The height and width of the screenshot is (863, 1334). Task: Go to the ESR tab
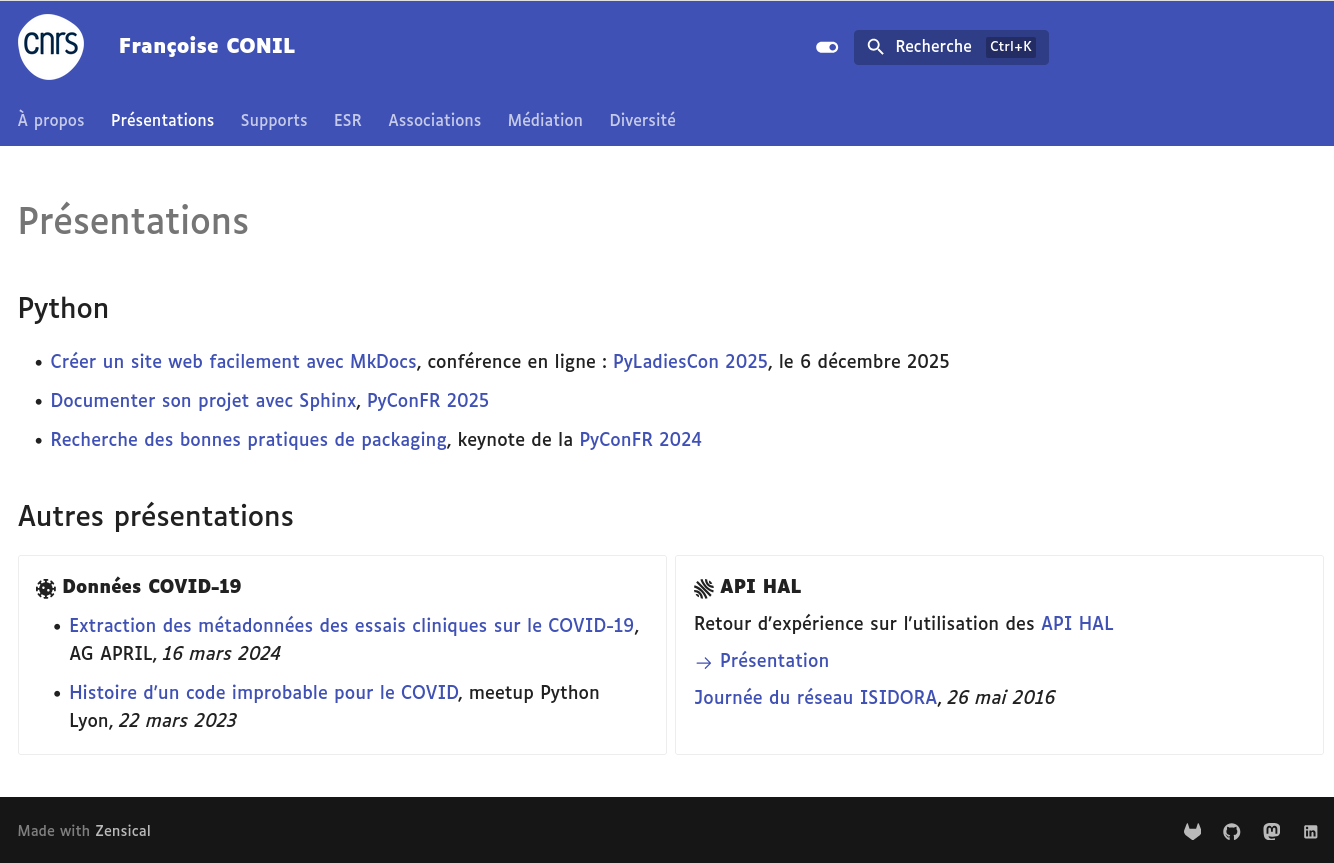pyautogui.click(x=348, y=120)
